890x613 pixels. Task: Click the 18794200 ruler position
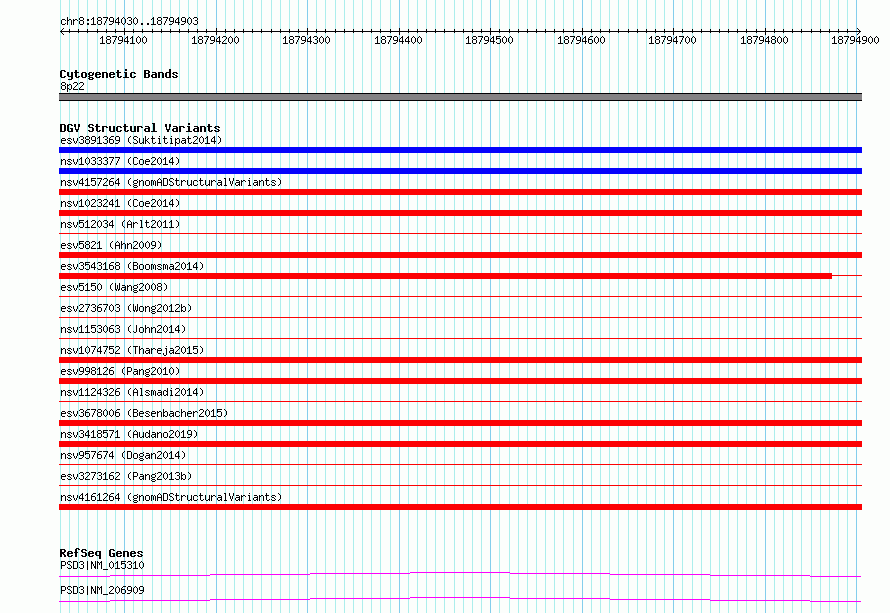coord(215,40)
